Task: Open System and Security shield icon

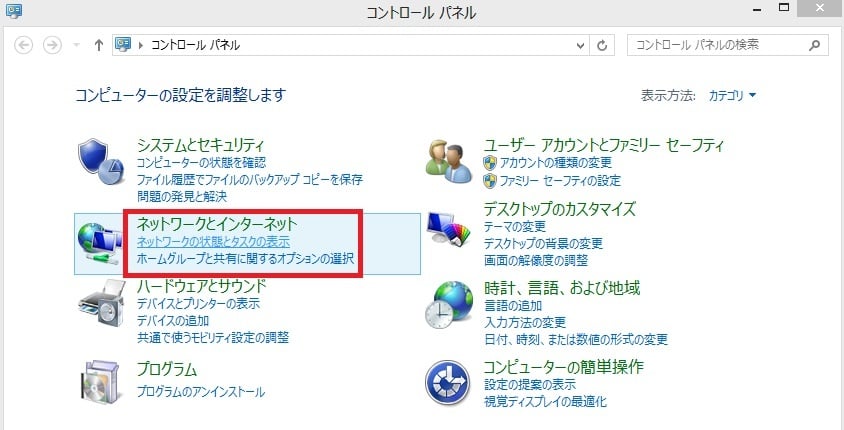Action: (x=101, y=161)
